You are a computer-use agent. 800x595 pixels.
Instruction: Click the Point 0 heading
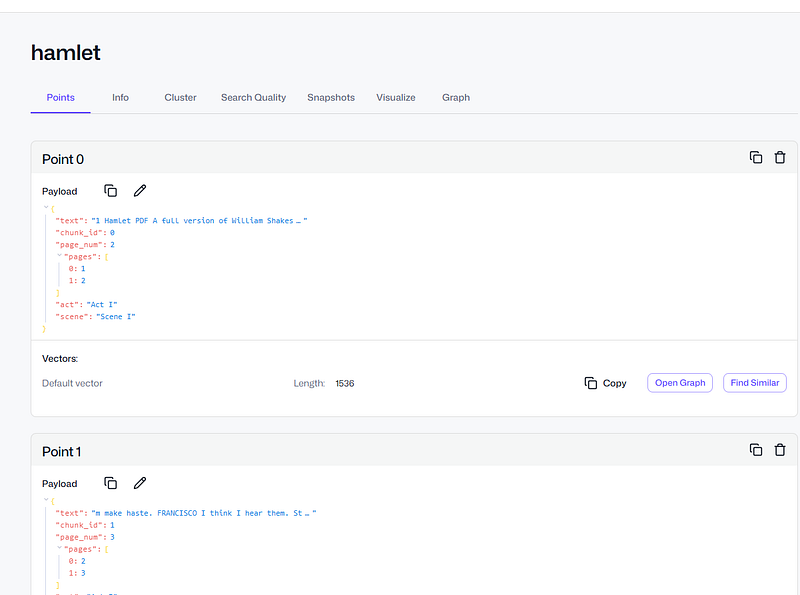pyautogui.click(x=63, y=159)
